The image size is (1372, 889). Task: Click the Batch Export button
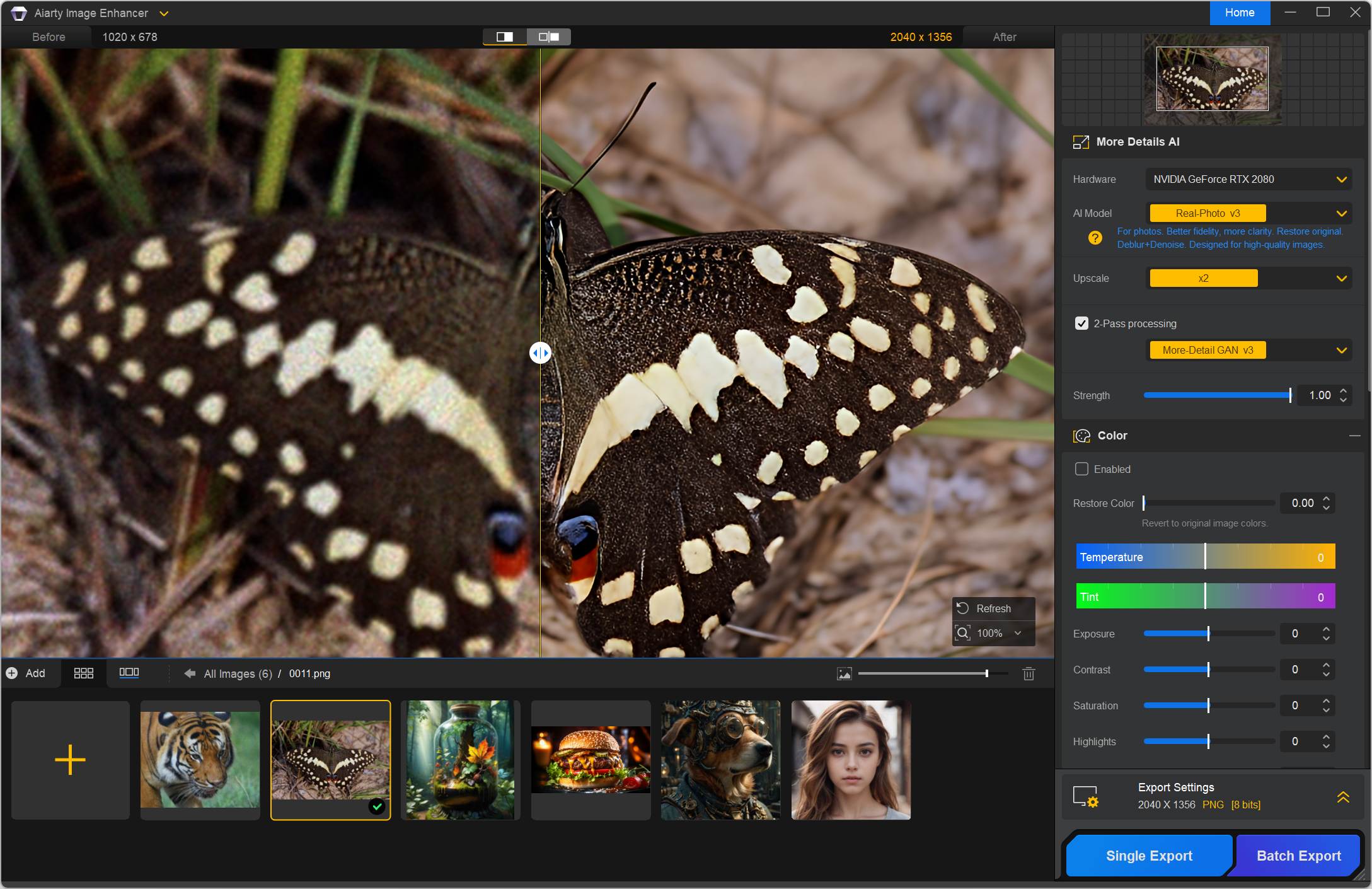point(1298,856)
